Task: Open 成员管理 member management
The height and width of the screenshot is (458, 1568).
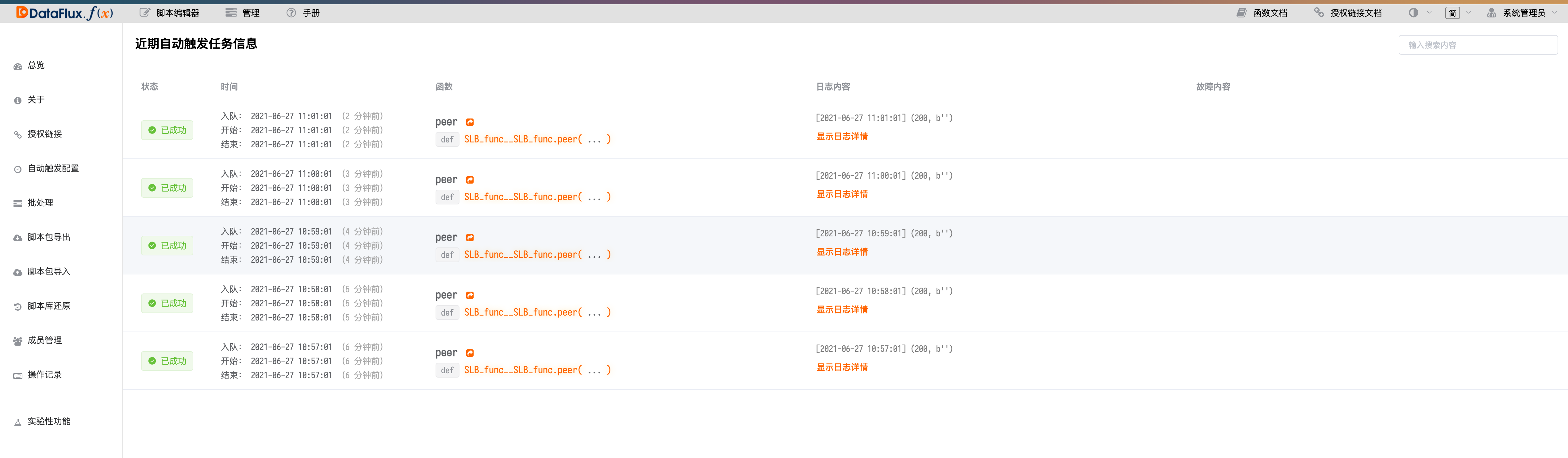Action: tap(44, 340)
